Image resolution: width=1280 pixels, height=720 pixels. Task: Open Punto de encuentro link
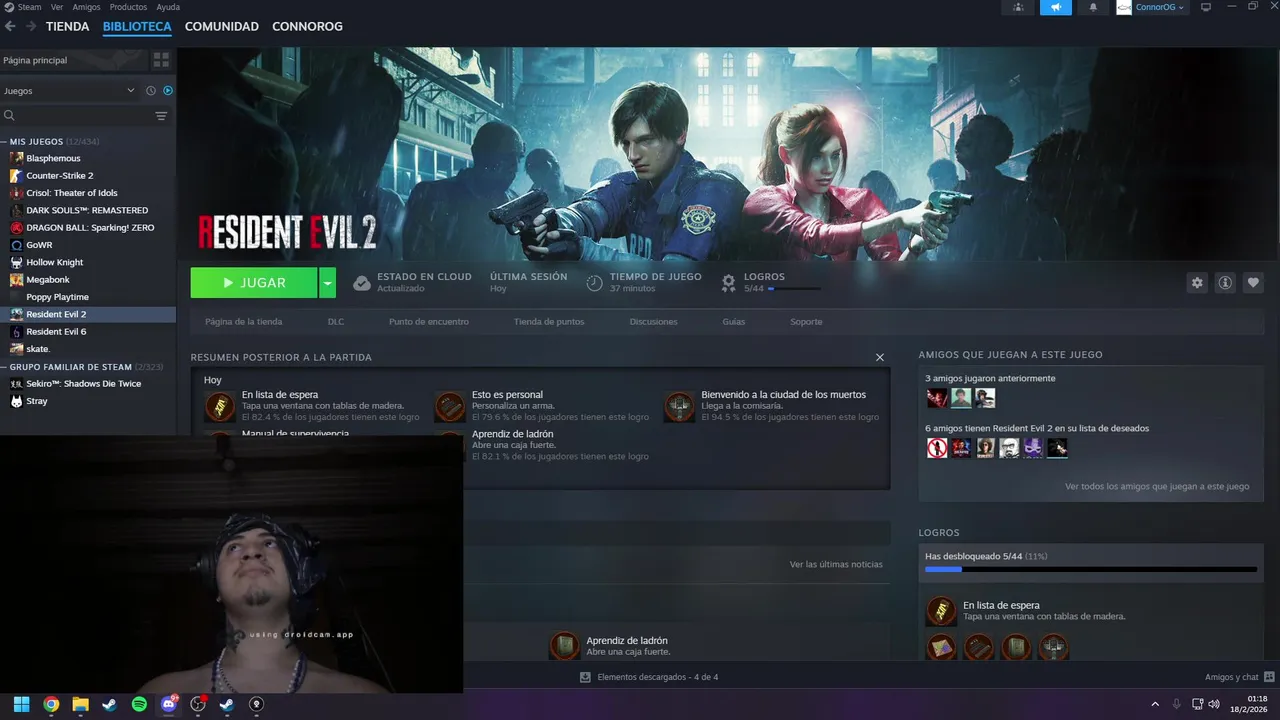point(429,322)
